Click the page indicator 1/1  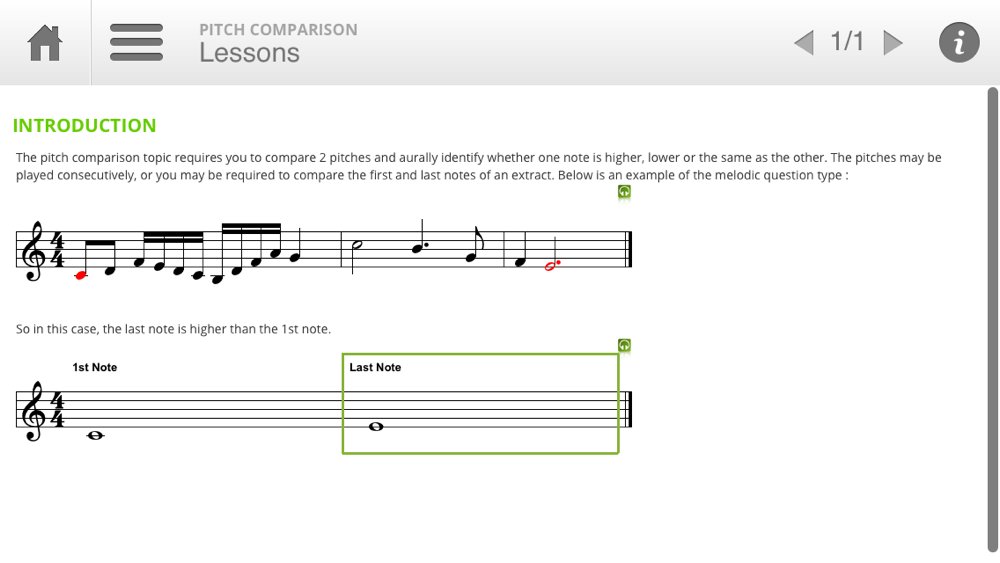coord(847,41)
